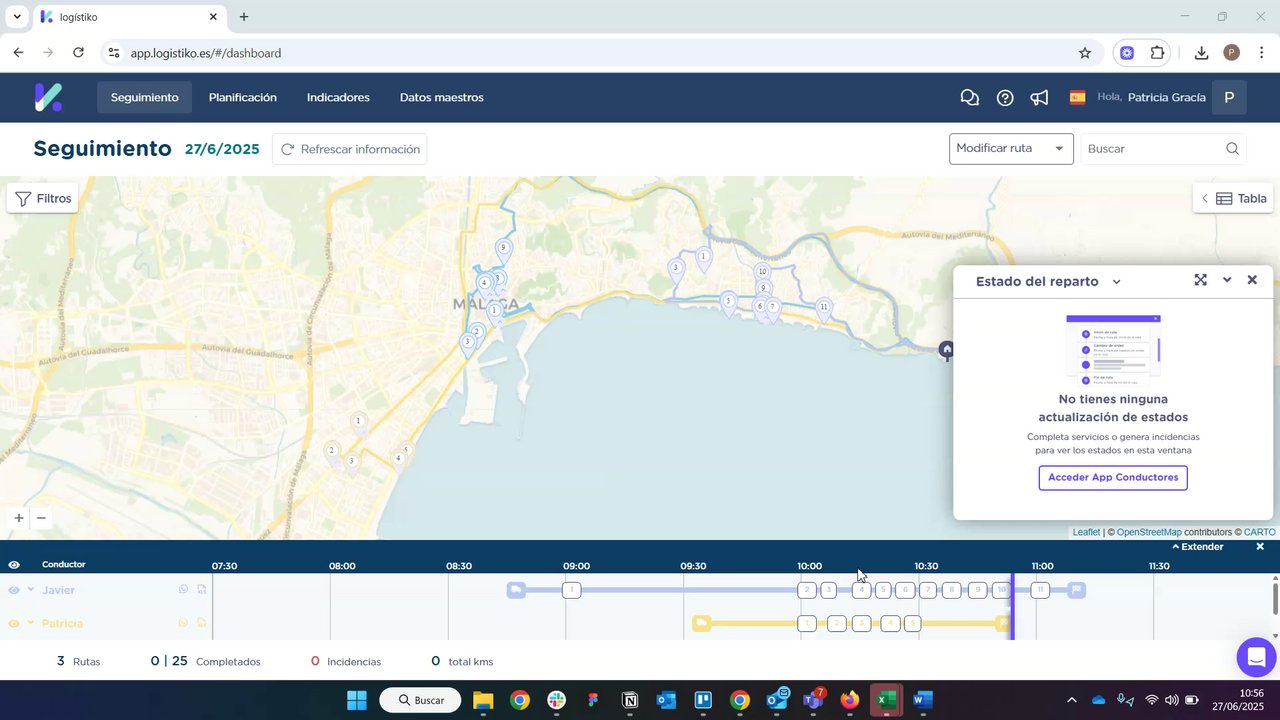Click the 27/6/2025 date
Viewport: 1280px width, 720px height.
(222, 149)
